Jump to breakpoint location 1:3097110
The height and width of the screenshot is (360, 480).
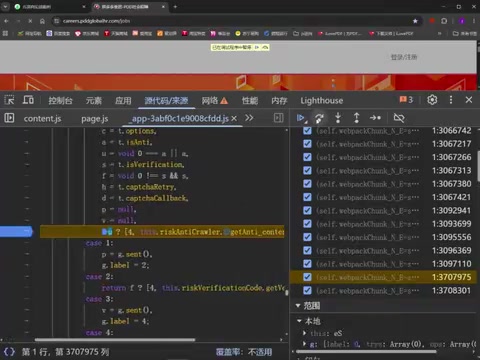tap(452, 264)
